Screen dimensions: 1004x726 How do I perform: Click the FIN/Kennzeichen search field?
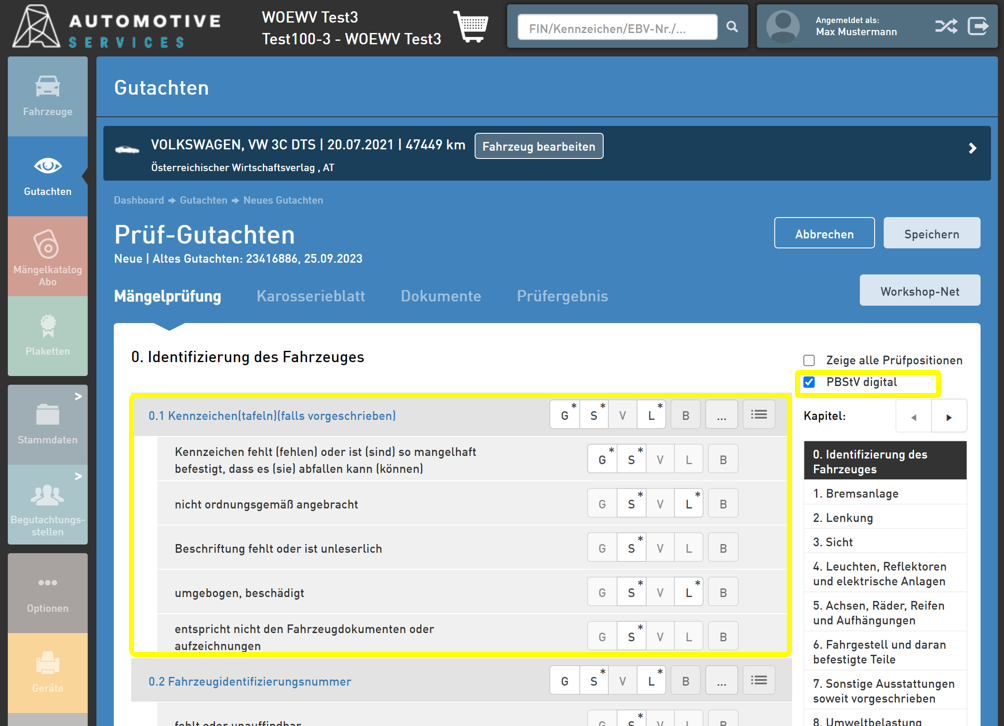point(617,28)
